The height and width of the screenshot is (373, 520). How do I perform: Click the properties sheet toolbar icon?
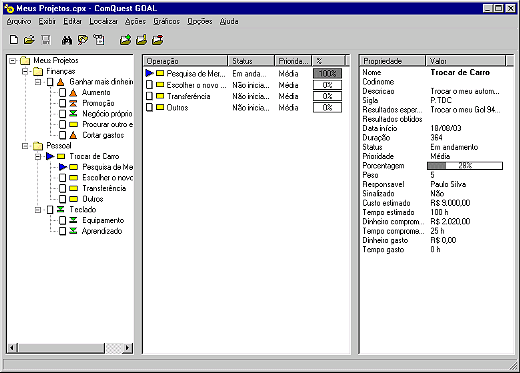[x=99, y=40]
